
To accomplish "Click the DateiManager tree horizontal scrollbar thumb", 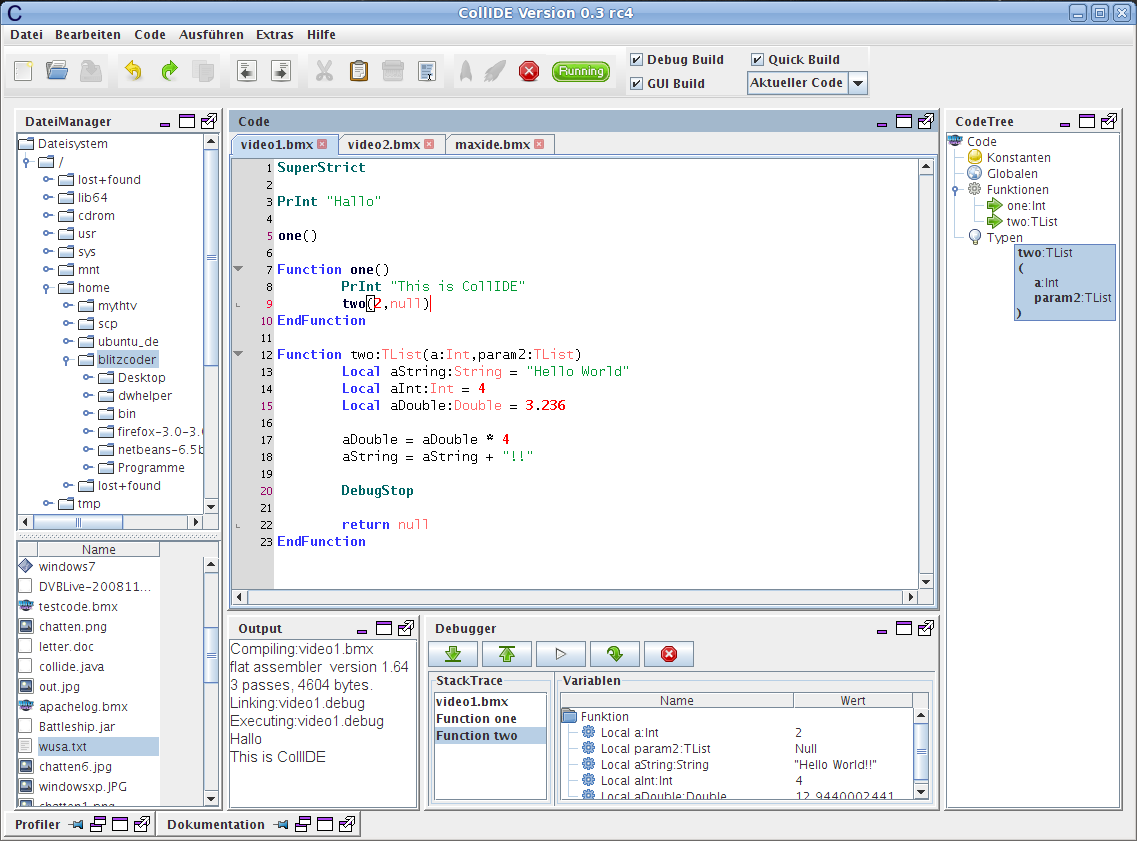I will coord(78,522).
